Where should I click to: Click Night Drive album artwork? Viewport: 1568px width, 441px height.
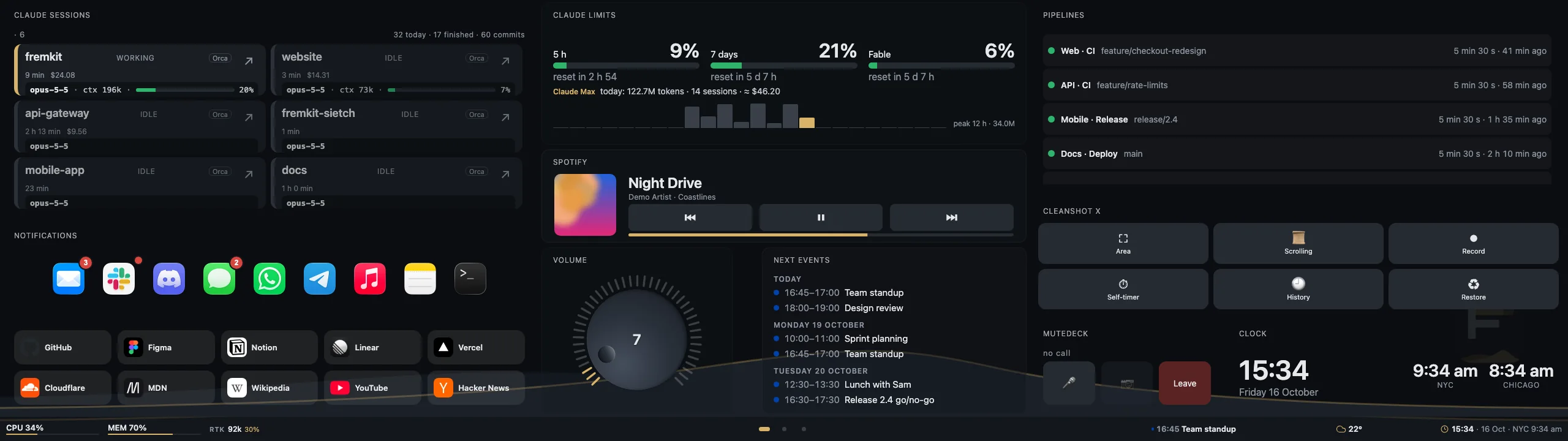click(585, 205)
